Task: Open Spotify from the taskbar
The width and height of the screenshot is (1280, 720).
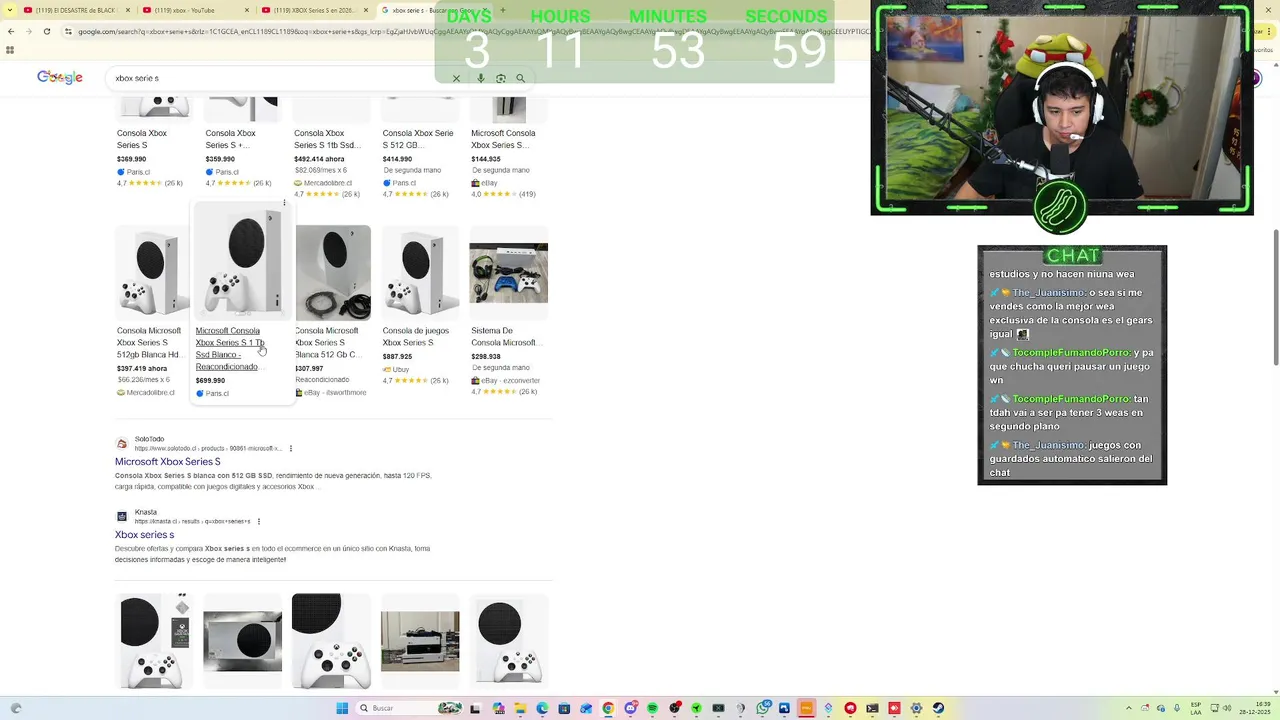Action: point(652,708)
